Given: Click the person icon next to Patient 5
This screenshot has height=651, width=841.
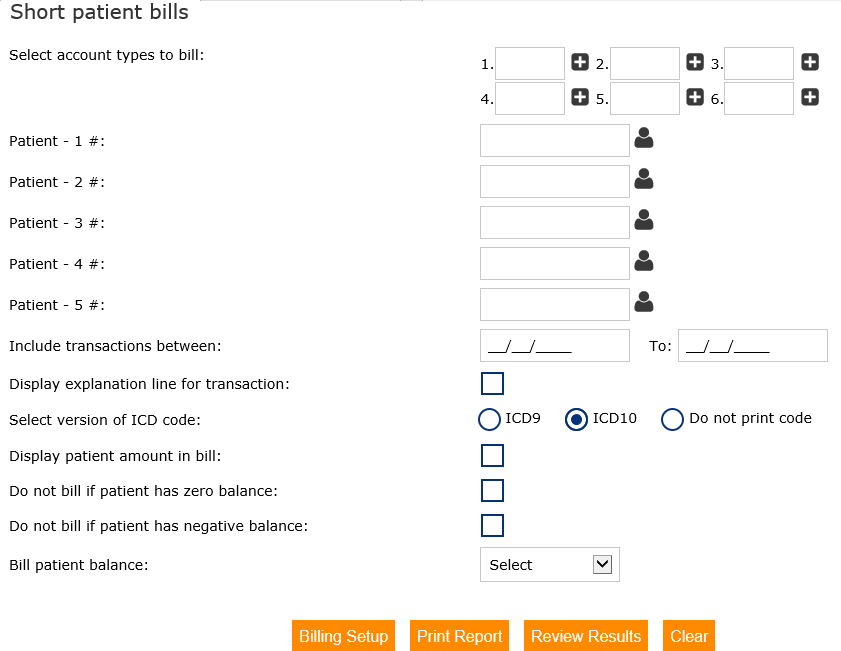Looking at the screenshot, I should click(644, 302).
